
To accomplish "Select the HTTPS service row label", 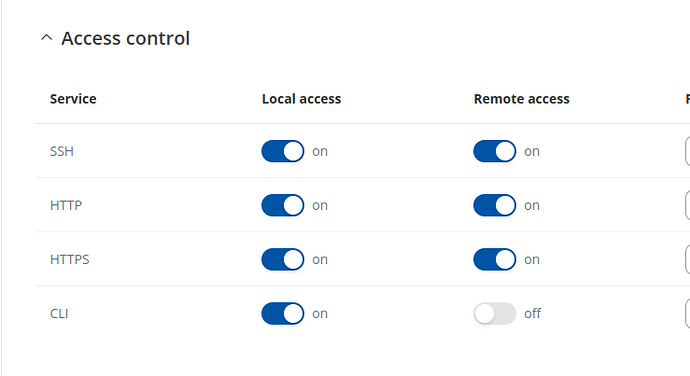I will click(x=70, y=259).
